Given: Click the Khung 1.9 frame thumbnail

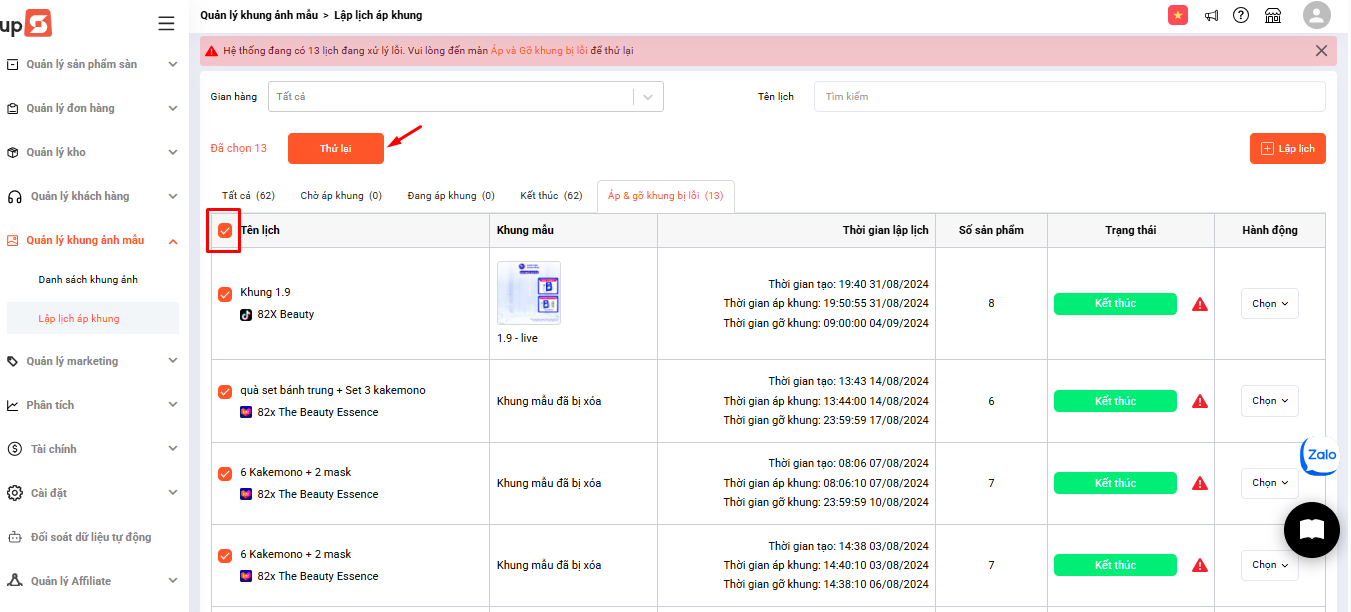Looking at the screenshot, I should click(529, 293).
